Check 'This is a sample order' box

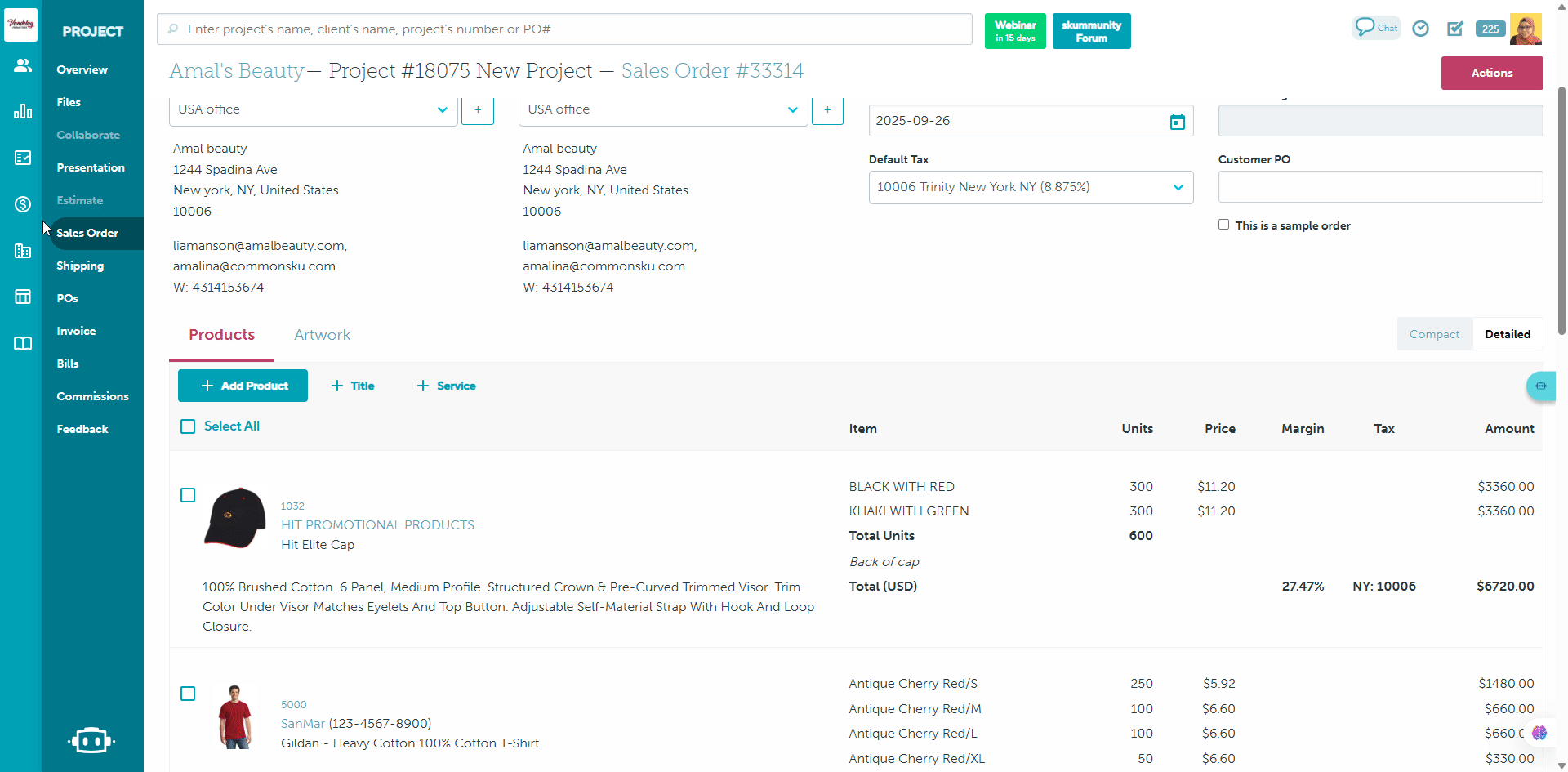pos(1223,225)
